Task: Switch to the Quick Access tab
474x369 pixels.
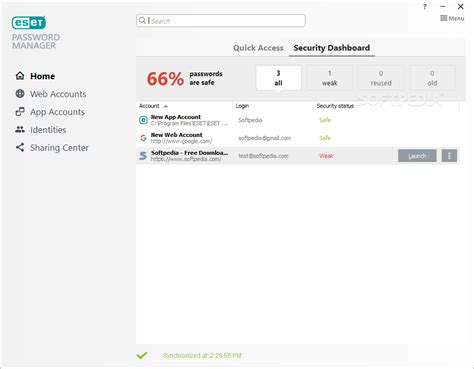Action: (258, 48)
